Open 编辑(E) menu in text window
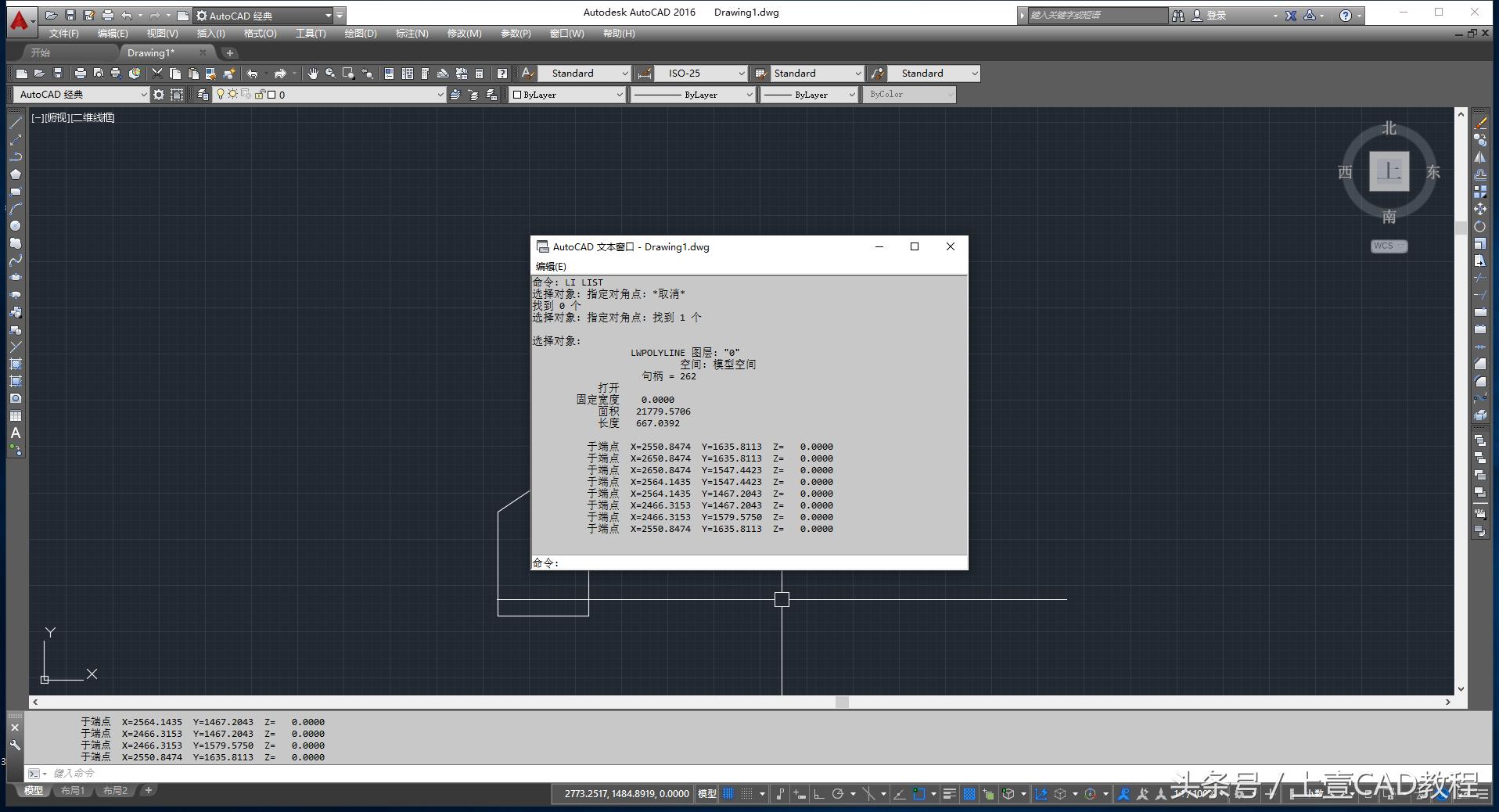The image size is (1499, 812). point(551,267)
